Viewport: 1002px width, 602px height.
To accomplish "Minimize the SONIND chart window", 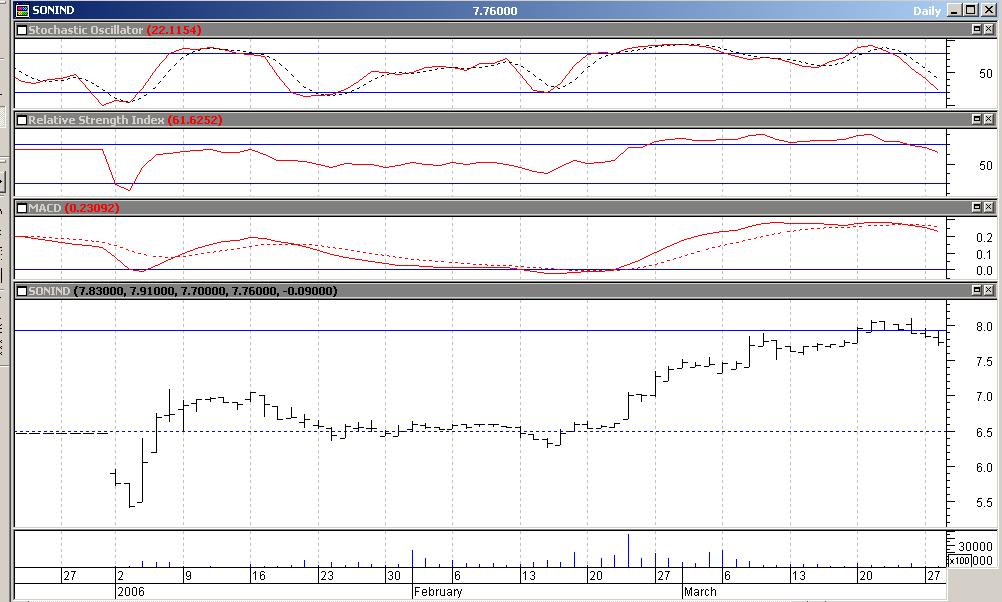I will pyautogui.click(x=955, y=10).
